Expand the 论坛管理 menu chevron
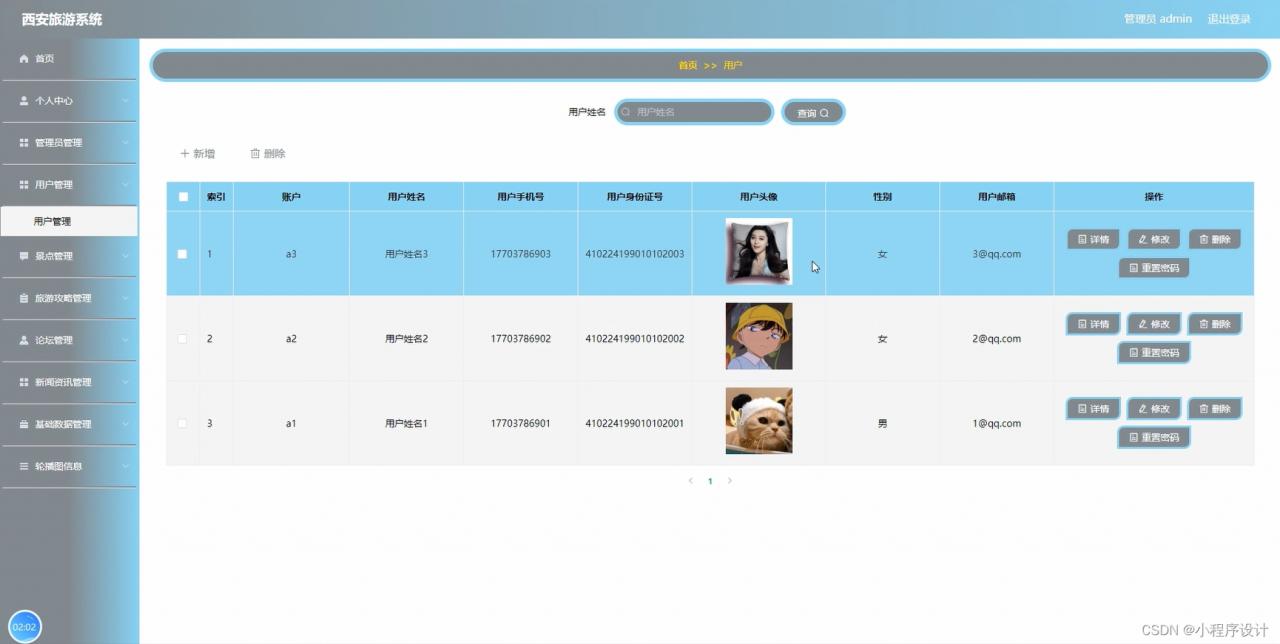The image size is (1280, 644). [125, 340]
